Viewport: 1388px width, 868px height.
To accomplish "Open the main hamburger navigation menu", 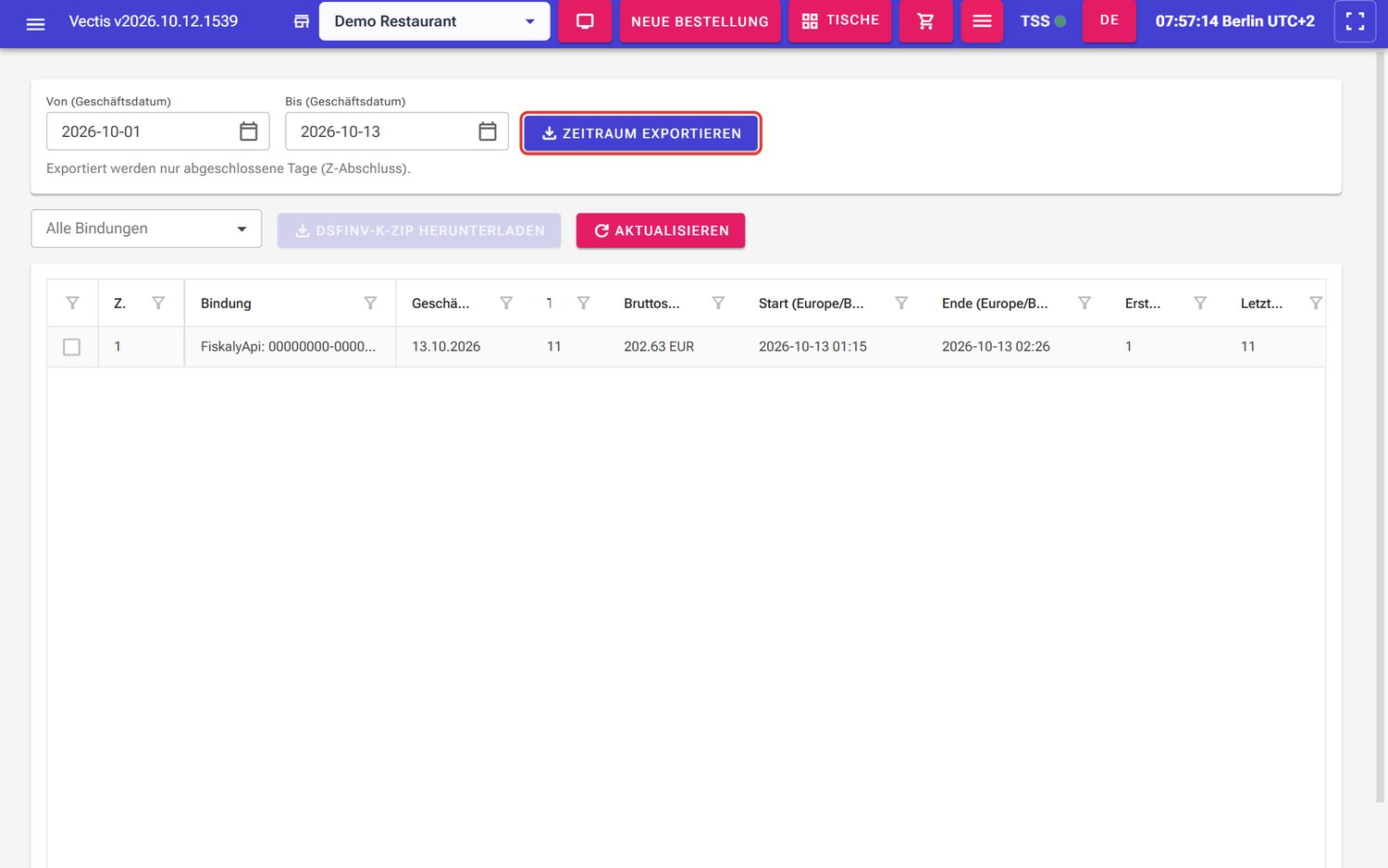I will (x=35, y=22).
